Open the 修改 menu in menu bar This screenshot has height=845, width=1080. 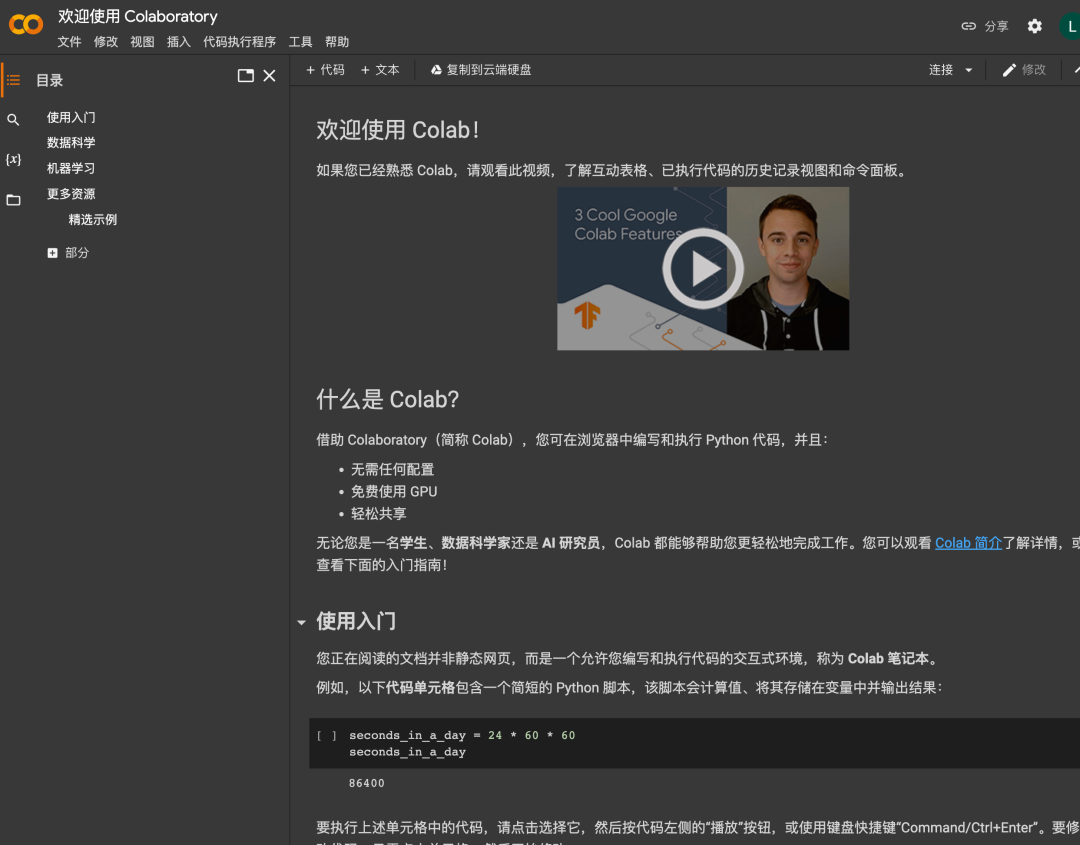[105, 42]
